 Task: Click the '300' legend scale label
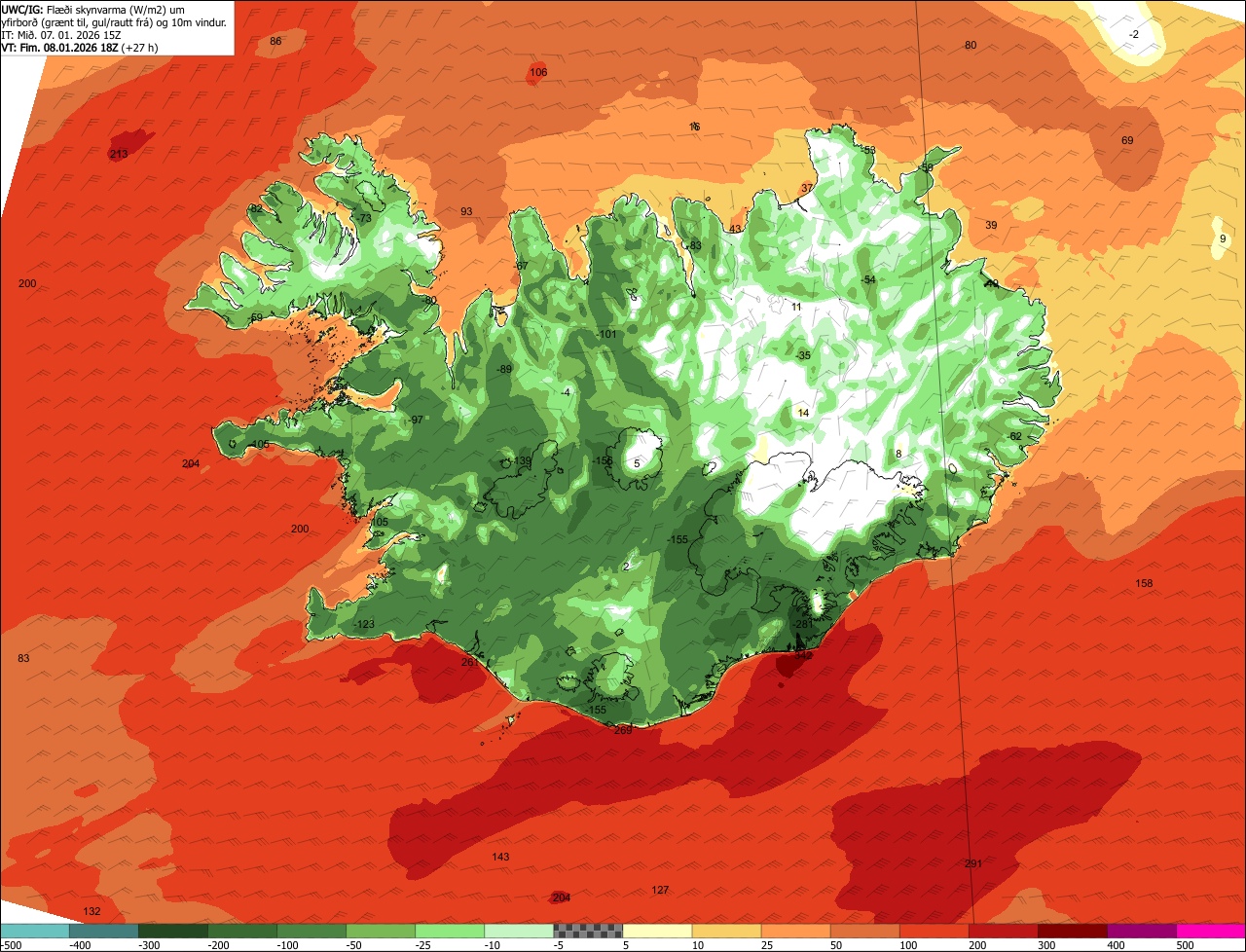pos(1046,944)
